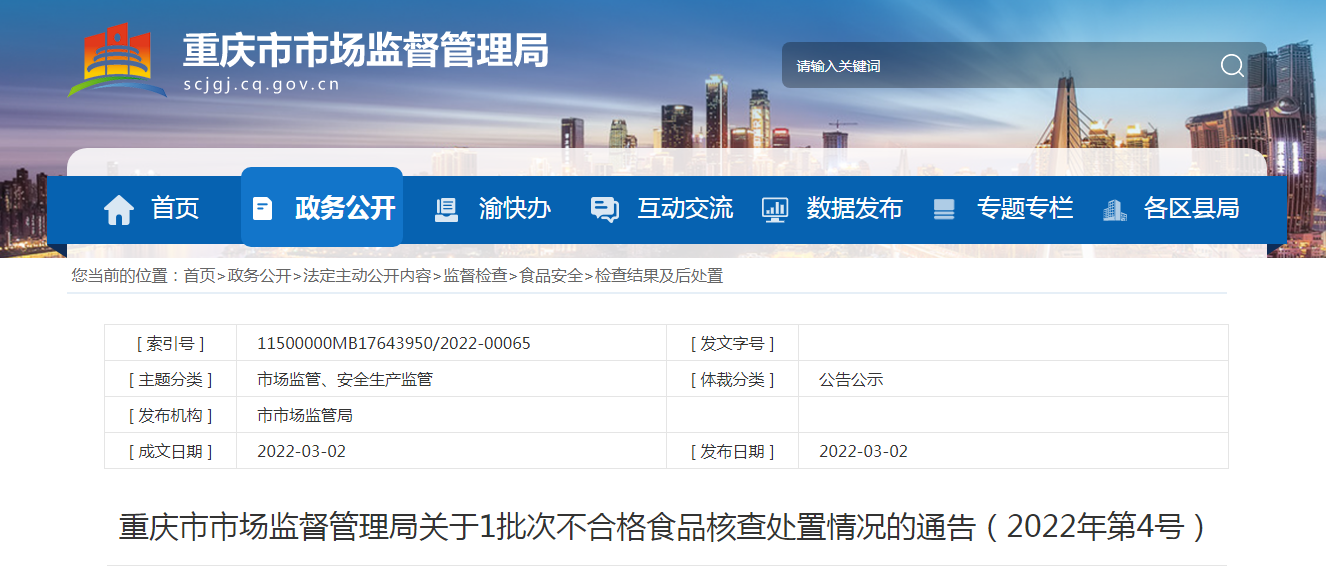Go to 检查结果及后处置 in the breadcrumb
Image resolution: width=1326 pixels, height=580 pixels.
coord(659,276)
